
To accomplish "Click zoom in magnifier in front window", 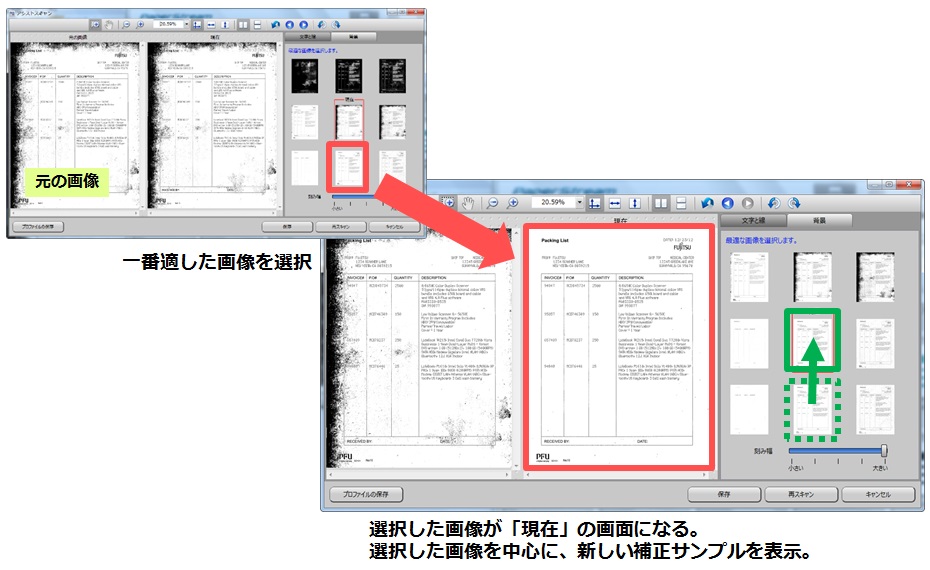I will pyautogui.click(x=513, y=203).
